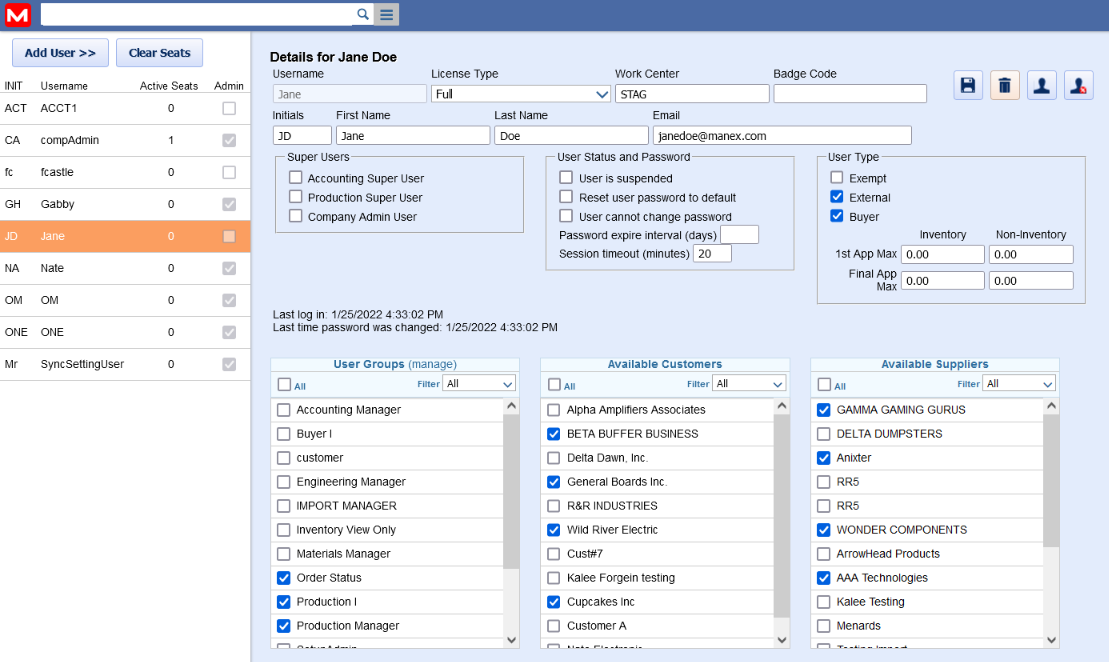Check User cannot change password
The image size is (1109, 662).
[x=566, y=216]
